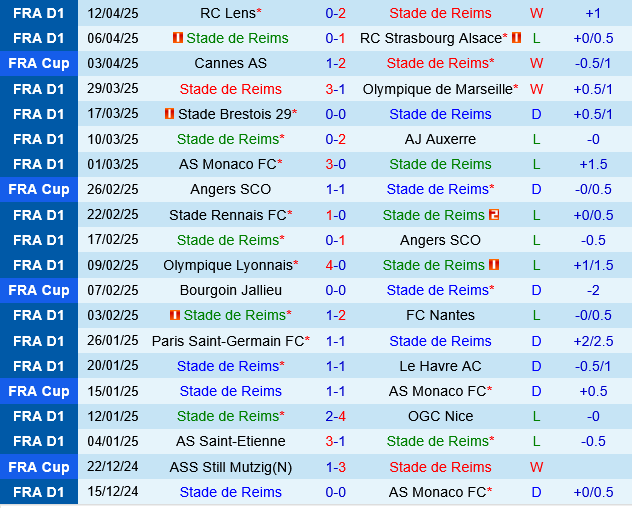Open Bourgoin Jallieu team link
The height and width of the screenshot is (508, 632).
coord(231,290)
